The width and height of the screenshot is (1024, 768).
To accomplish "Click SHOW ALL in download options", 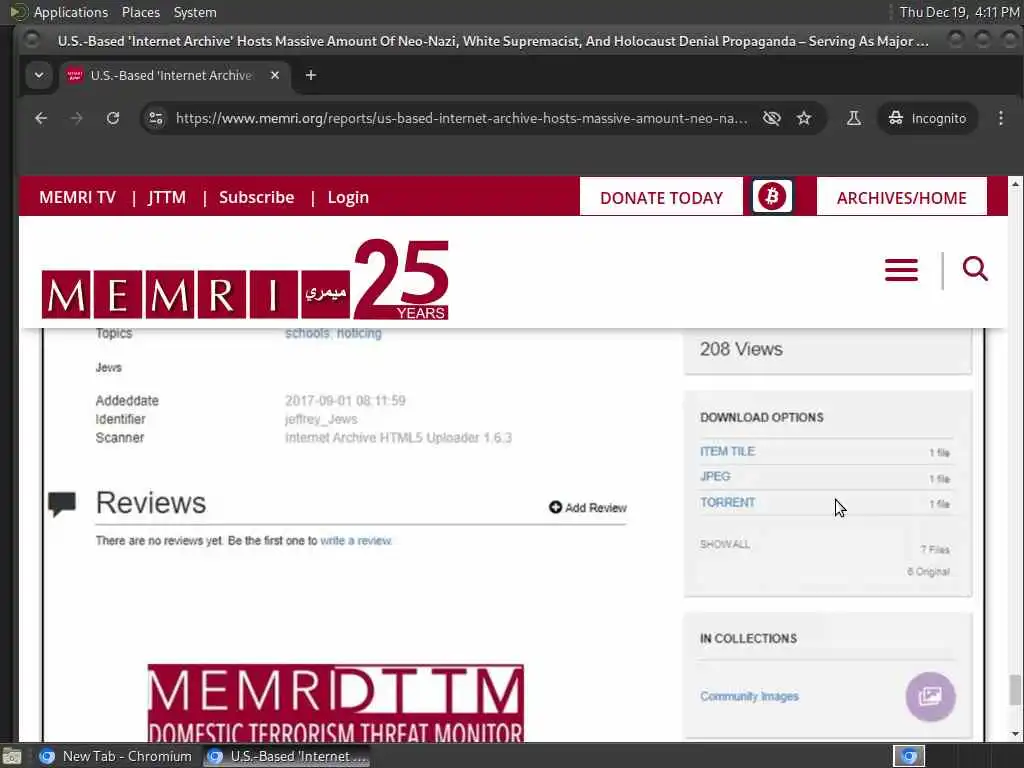I will pos(725,544).
